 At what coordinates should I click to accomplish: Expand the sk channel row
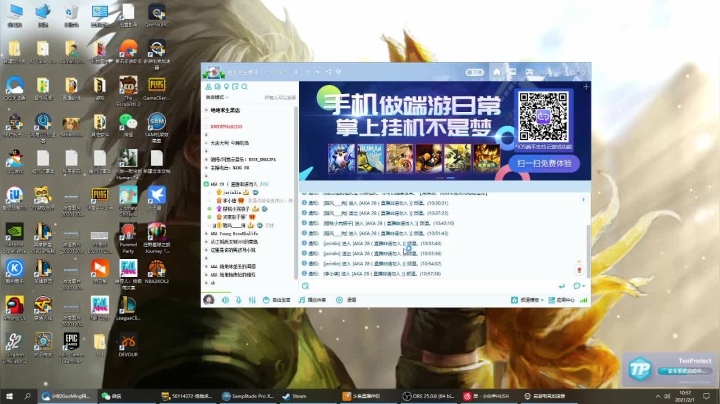click(x=206, y=283)
